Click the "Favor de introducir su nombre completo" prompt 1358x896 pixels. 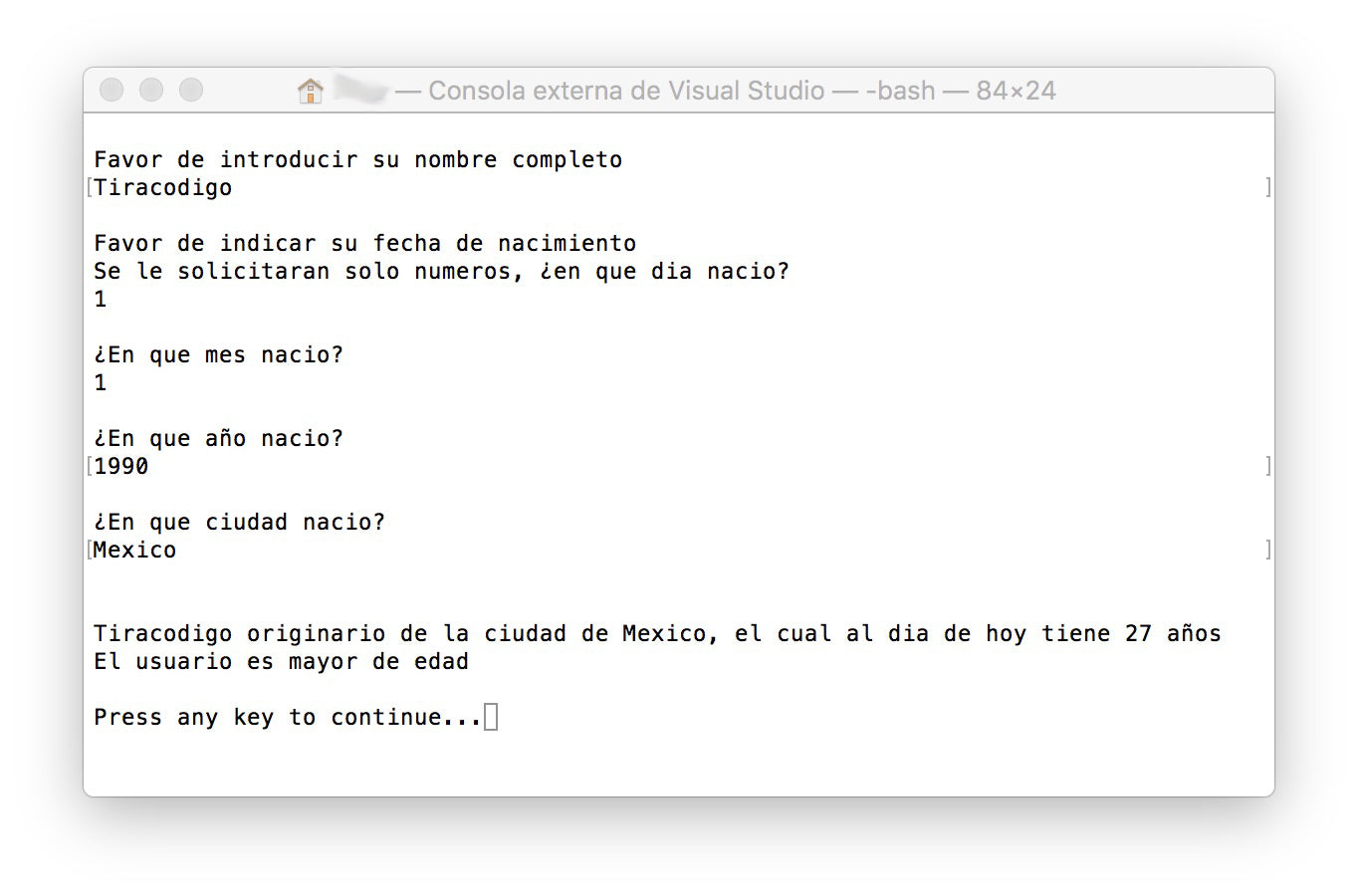[357, 159]
